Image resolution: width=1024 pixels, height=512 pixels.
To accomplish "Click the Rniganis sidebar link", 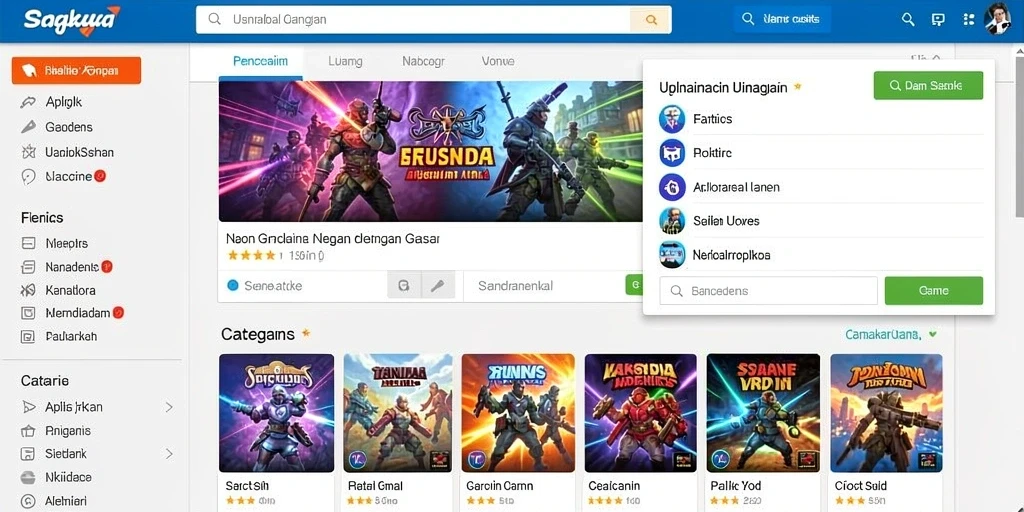I will 68,431.
